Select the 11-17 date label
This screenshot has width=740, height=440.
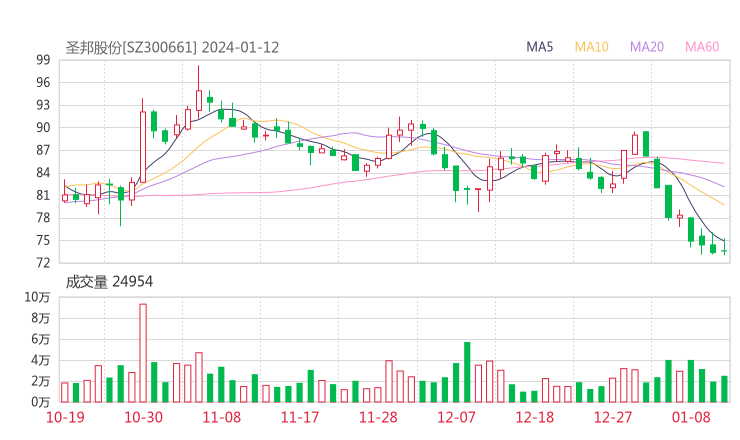[300, 417]
